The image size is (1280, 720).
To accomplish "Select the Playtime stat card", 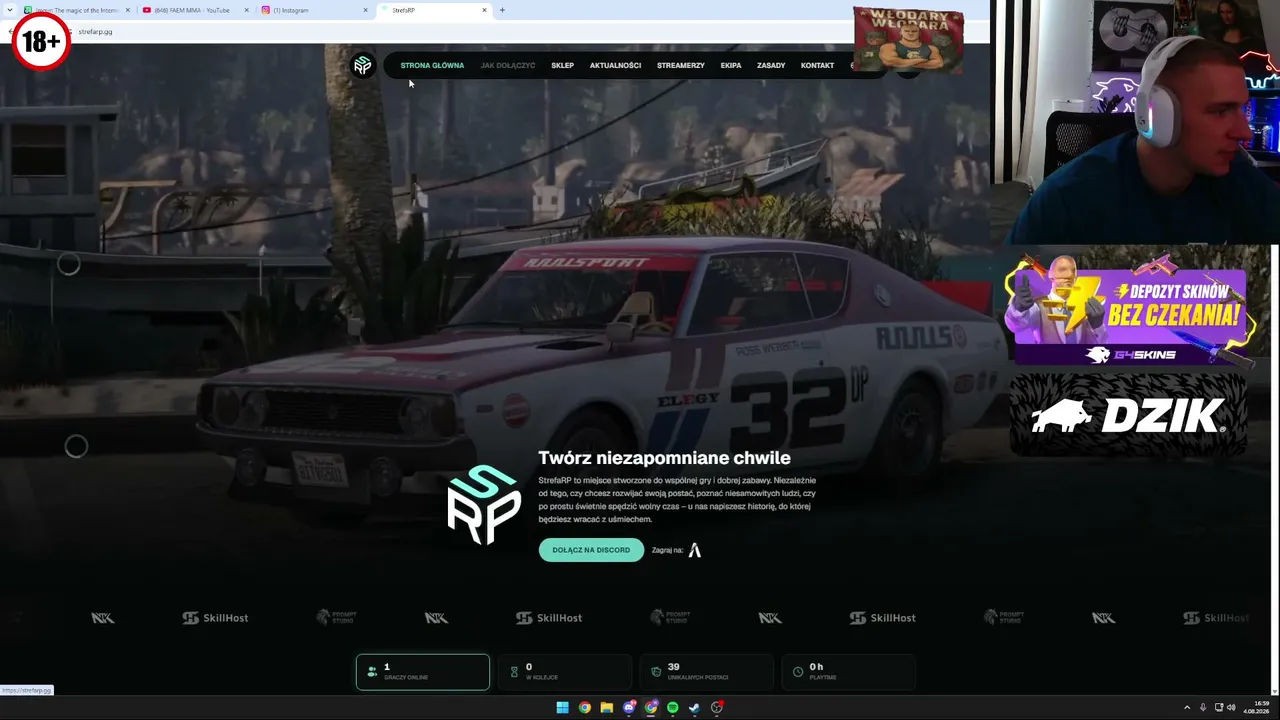I will tap(848, 672).
